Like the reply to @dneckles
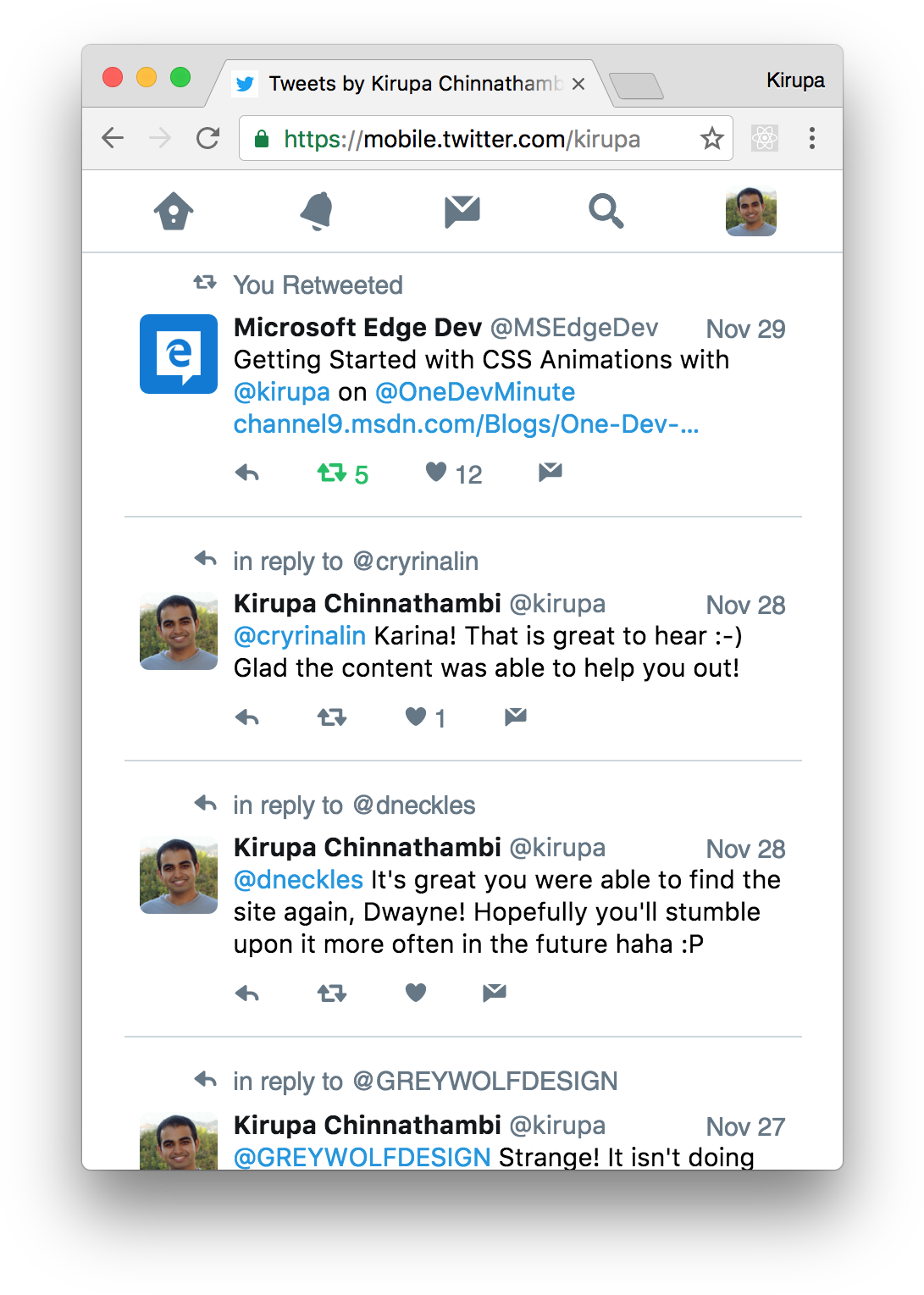 pos(416,993)
